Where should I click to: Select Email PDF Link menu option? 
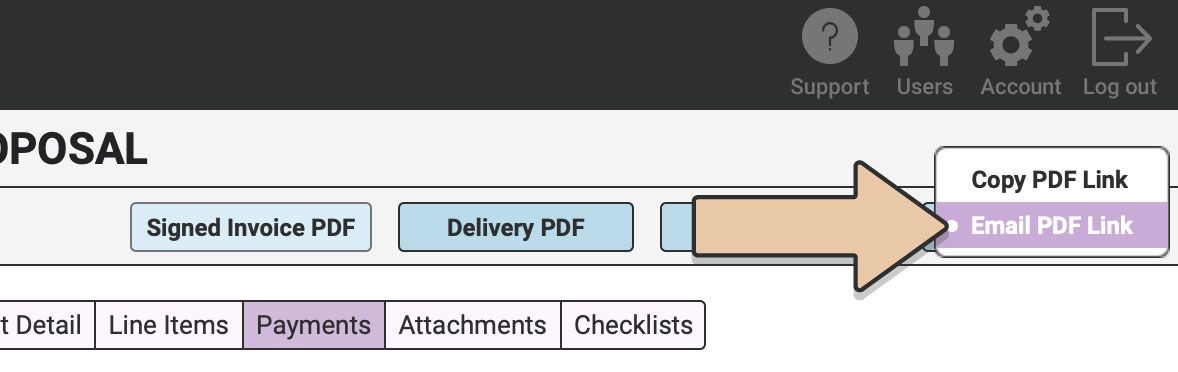pyautogui.click(x=1052, y=225)
